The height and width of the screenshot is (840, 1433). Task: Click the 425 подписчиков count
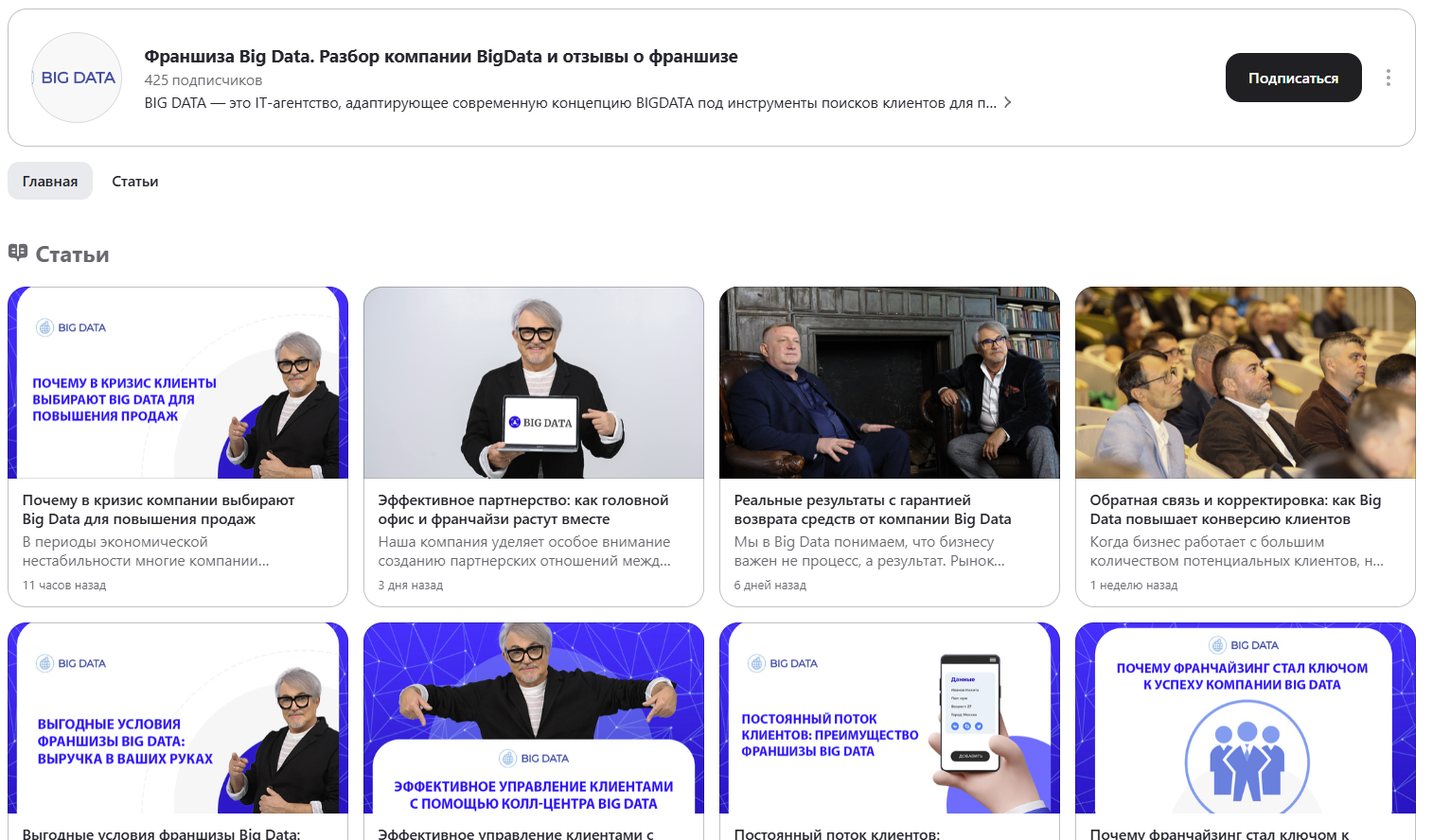point(203,80)
